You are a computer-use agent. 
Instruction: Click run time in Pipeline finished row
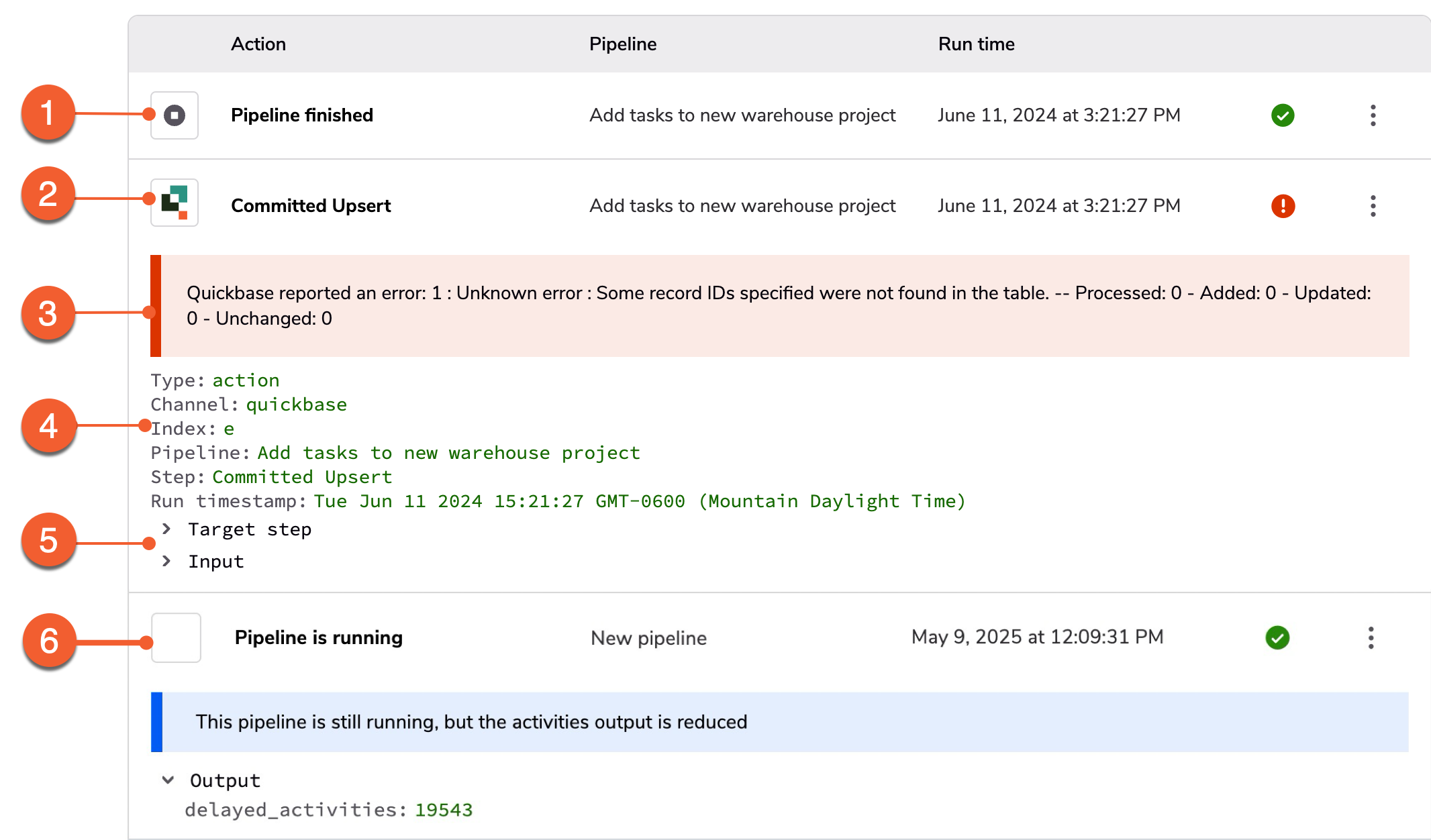[1059, 115]
